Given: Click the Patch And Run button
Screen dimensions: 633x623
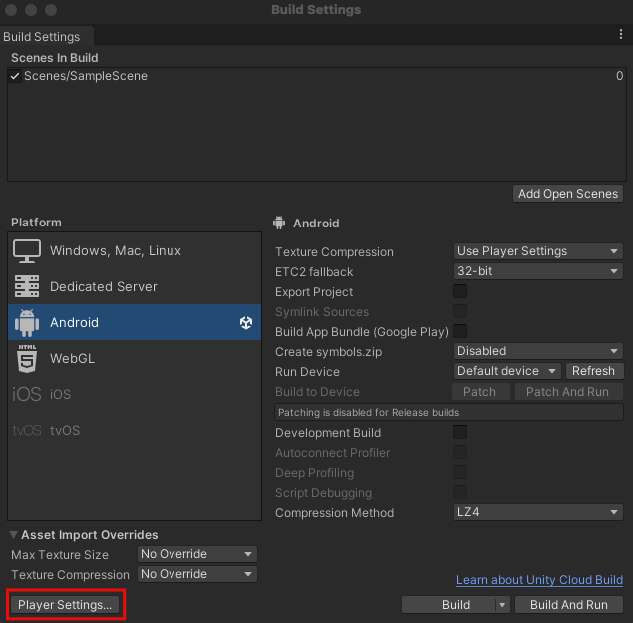Looking at the screenshot, I should click(568, 392).
